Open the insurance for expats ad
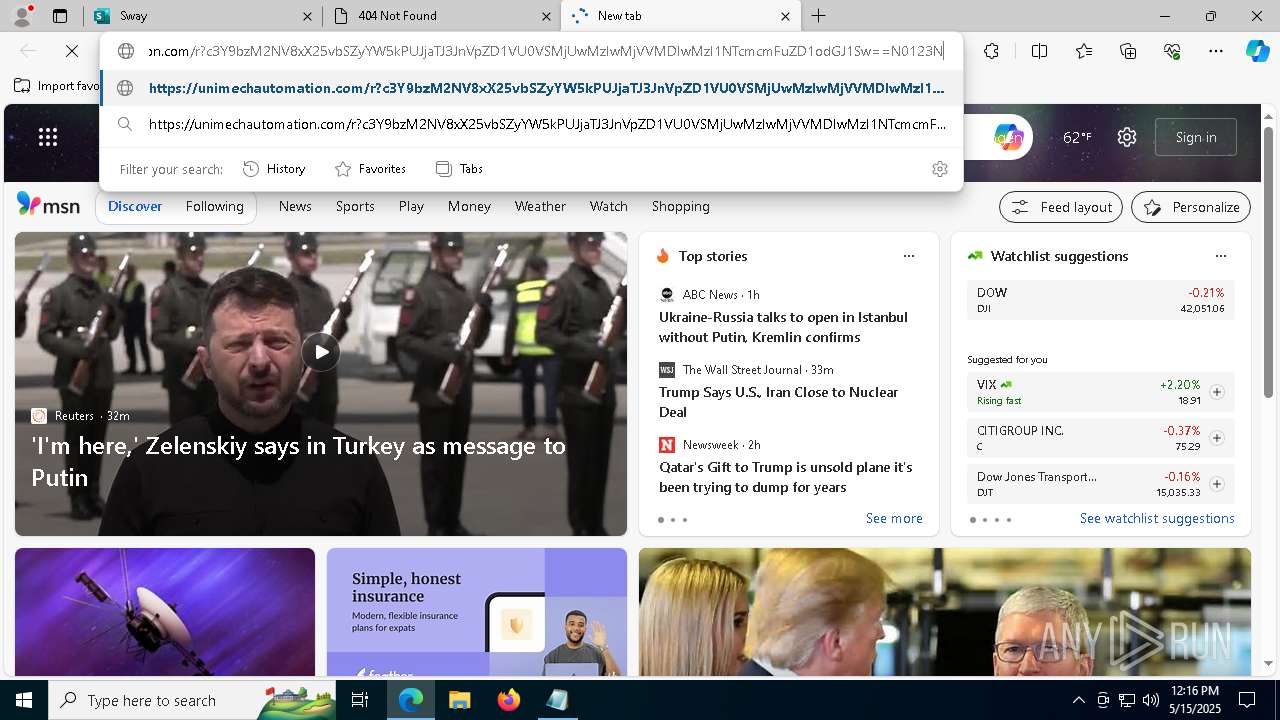The image size is (1280, 720). pos(477,612)
